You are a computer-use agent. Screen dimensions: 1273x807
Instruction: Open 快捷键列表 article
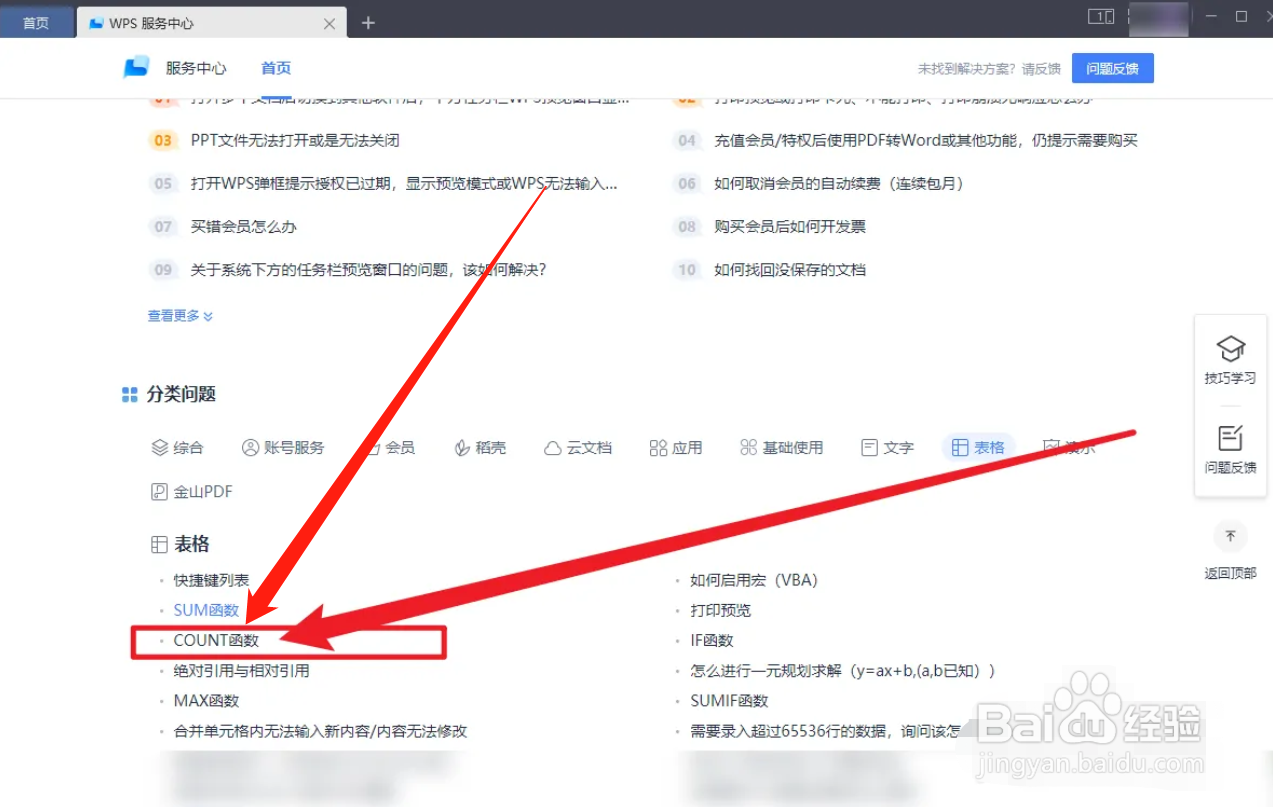tap(211, 580)
